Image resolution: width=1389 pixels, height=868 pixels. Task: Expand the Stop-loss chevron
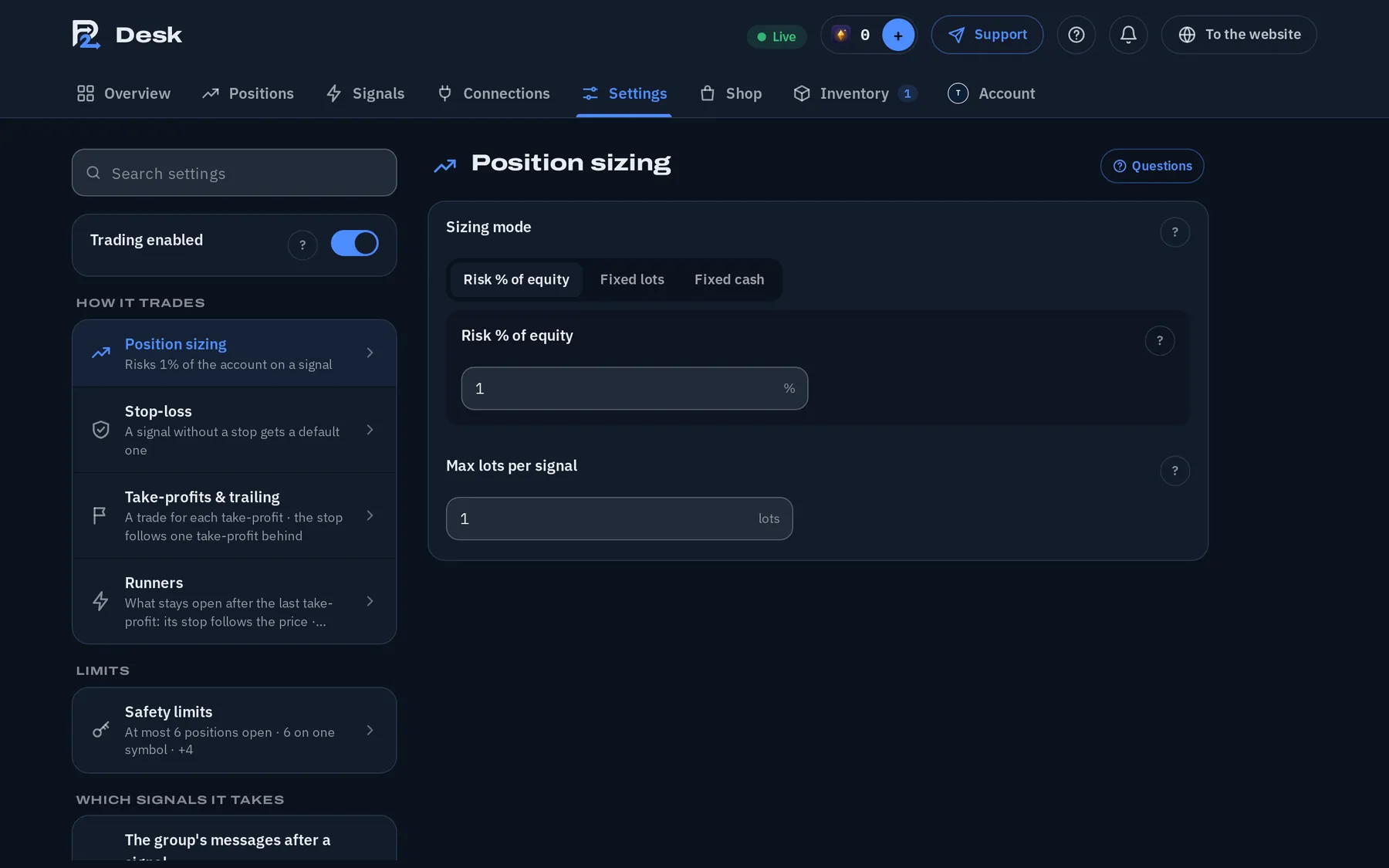tap(370, 430)
